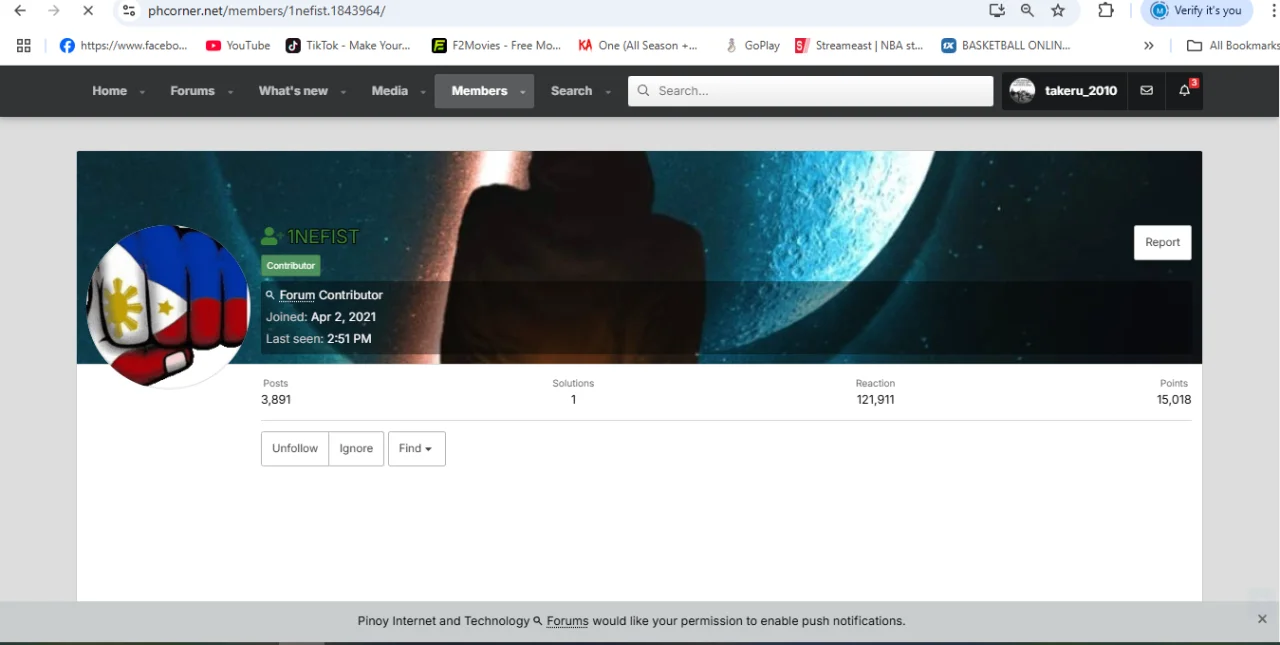Screen dimensions: 1280x645
Task: Open site information icon in address bar
Action: click(x=128, y=10)
